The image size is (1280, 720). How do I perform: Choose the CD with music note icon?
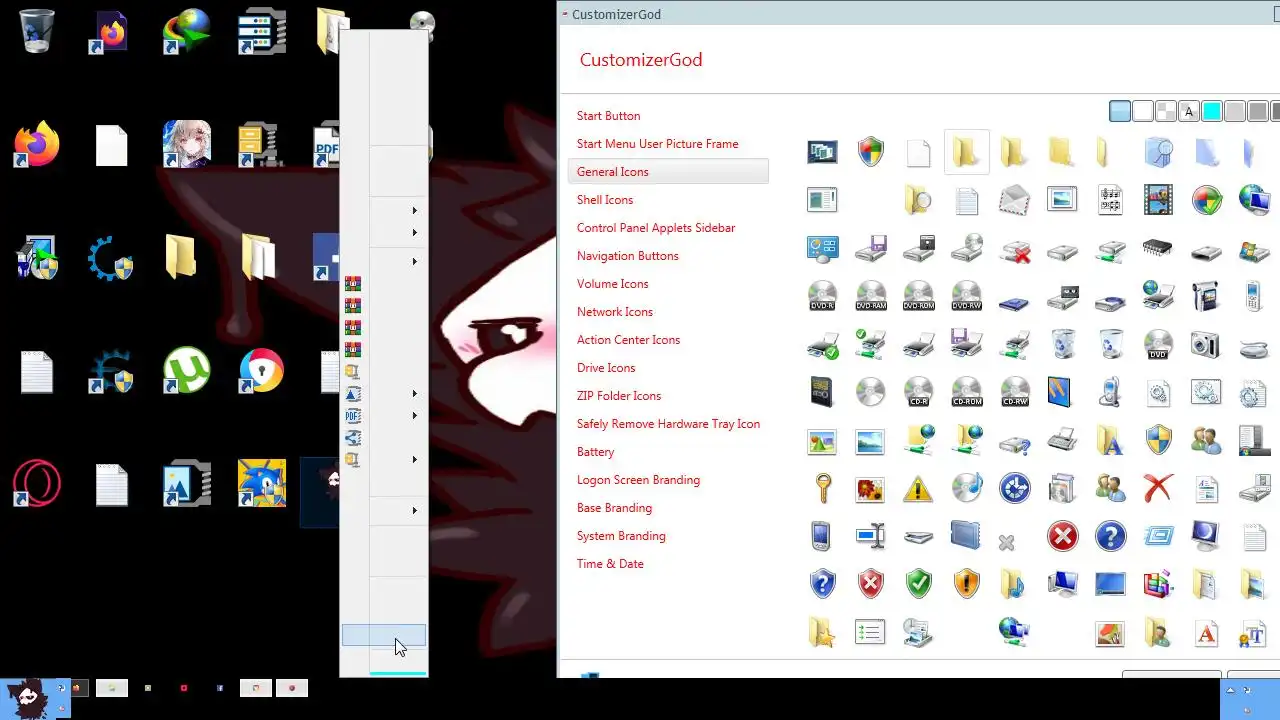(966, 488)
